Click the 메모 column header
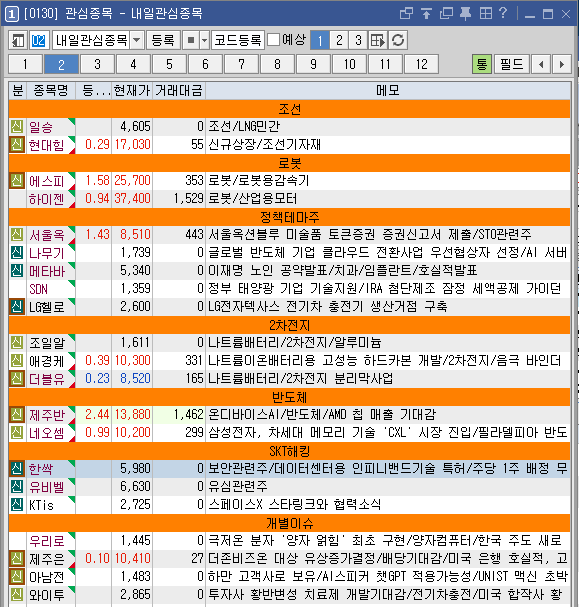Viewport: 579px width, 607px height. (x=388, y=91)
